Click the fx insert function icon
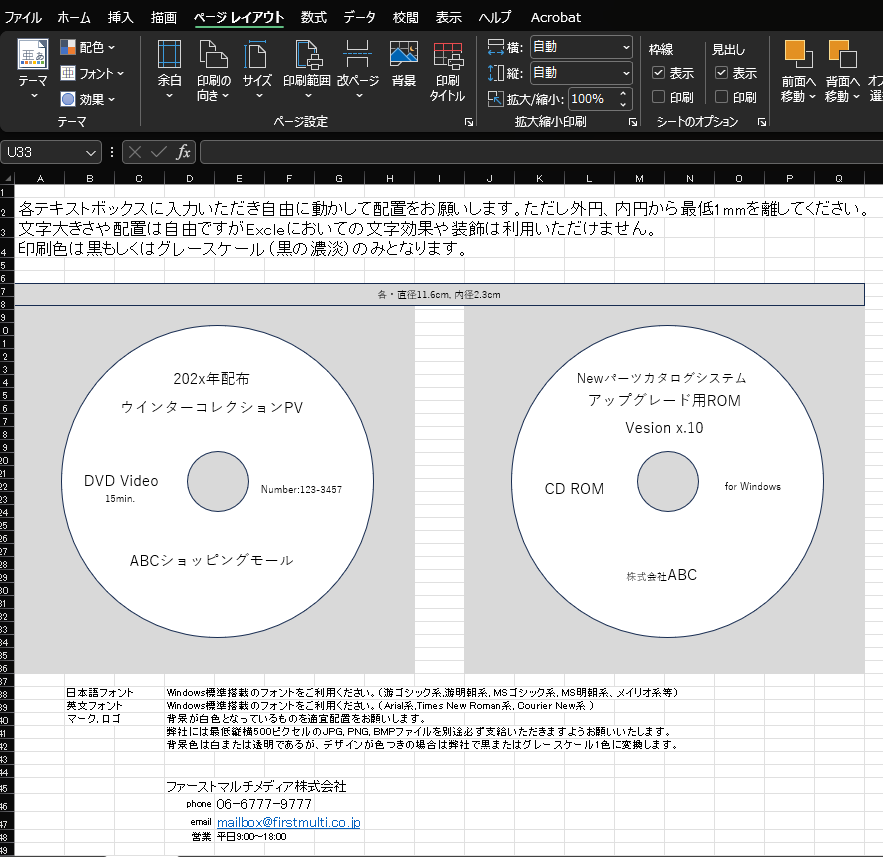 pos(183,152)
